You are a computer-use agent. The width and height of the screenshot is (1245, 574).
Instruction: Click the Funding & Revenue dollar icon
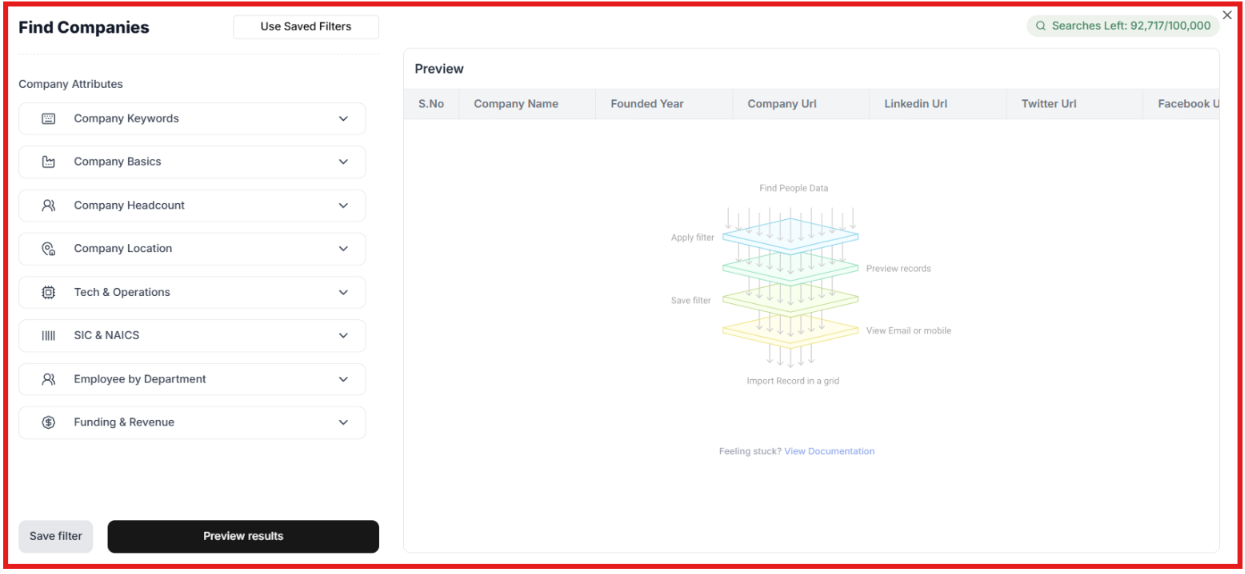tap(48, 423)
